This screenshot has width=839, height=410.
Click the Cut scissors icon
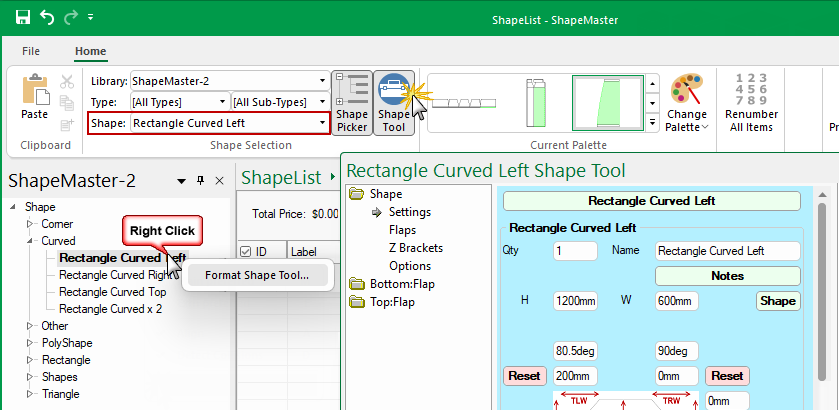(x=67, y=82)
